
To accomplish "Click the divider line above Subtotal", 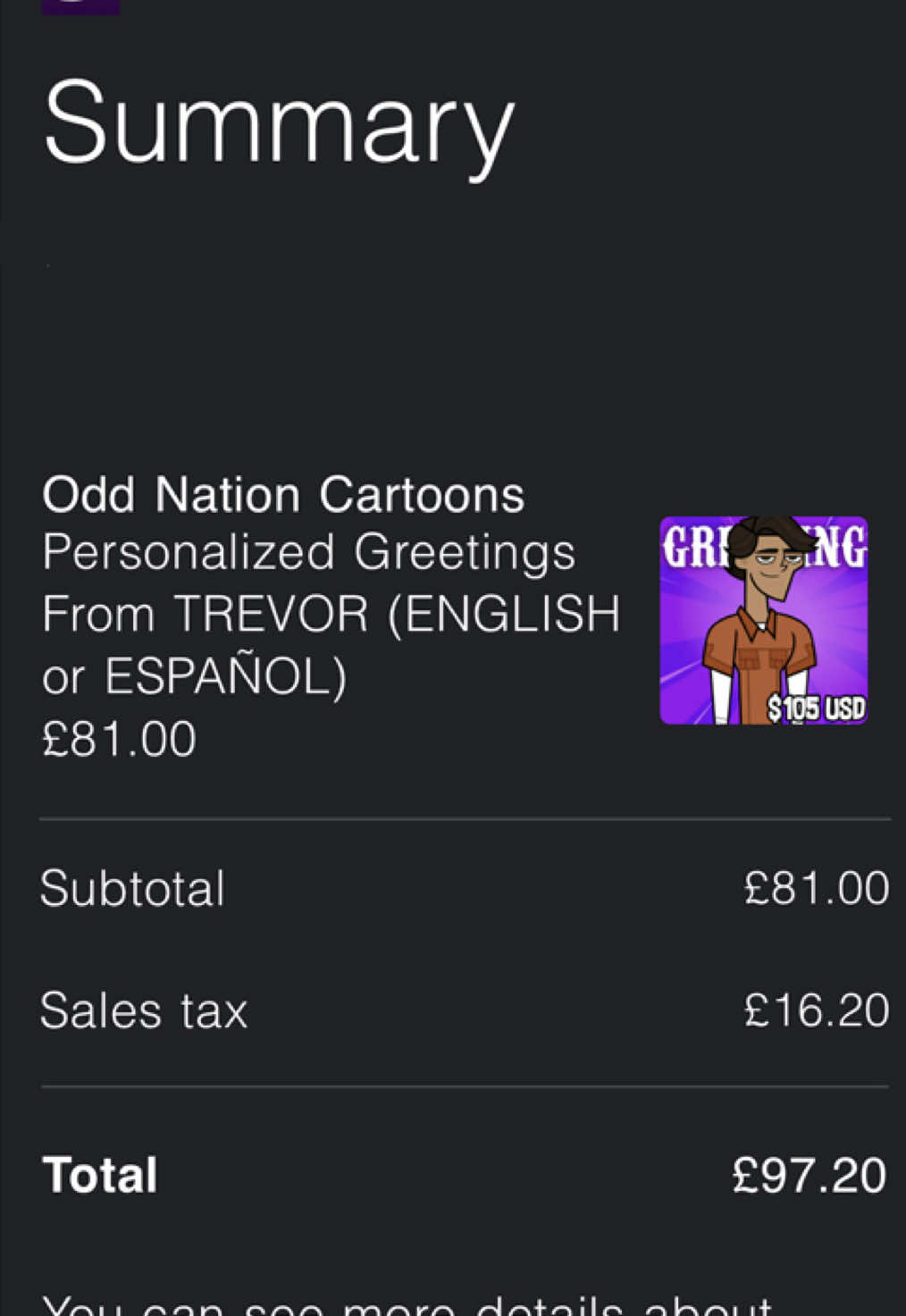I will tap(465, 818).
